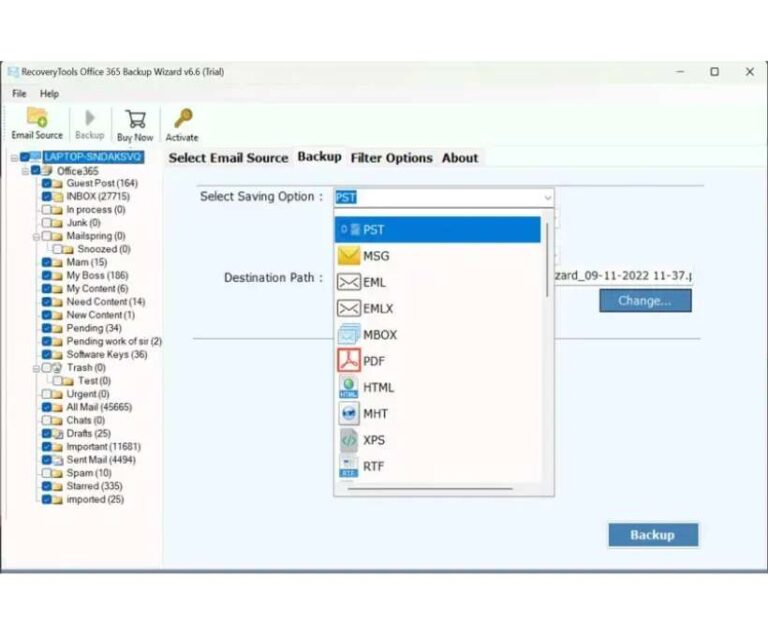Image resolution: width=768 pixels, height=637 pixels.
Task: Open the Select Saving Option dropdown arrow
Action: pos(547,198)
